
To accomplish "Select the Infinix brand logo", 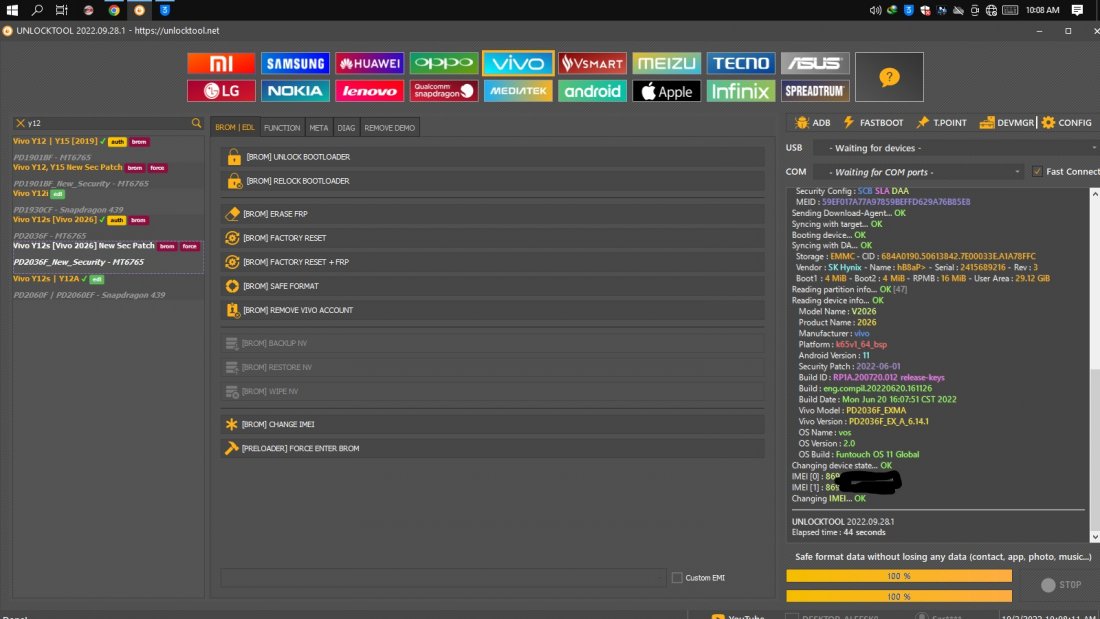I will pyautogui.click(x=741, y=91).
